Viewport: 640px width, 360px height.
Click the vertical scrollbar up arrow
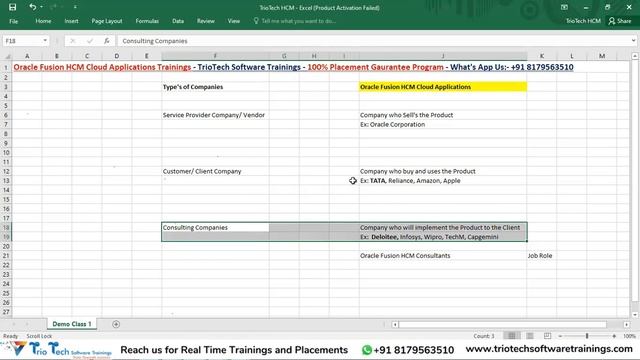pyautogui.click(x=635, y=56)
